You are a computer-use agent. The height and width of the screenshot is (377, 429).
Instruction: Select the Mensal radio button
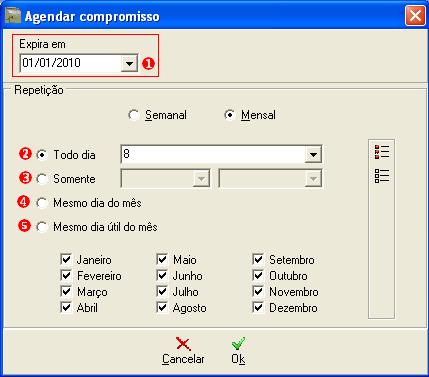tap(229, 115)
